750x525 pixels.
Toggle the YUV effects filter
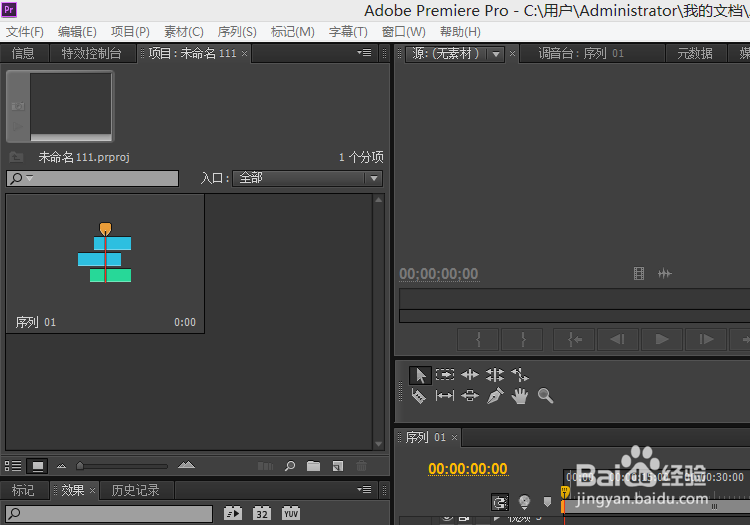point(291,514)
